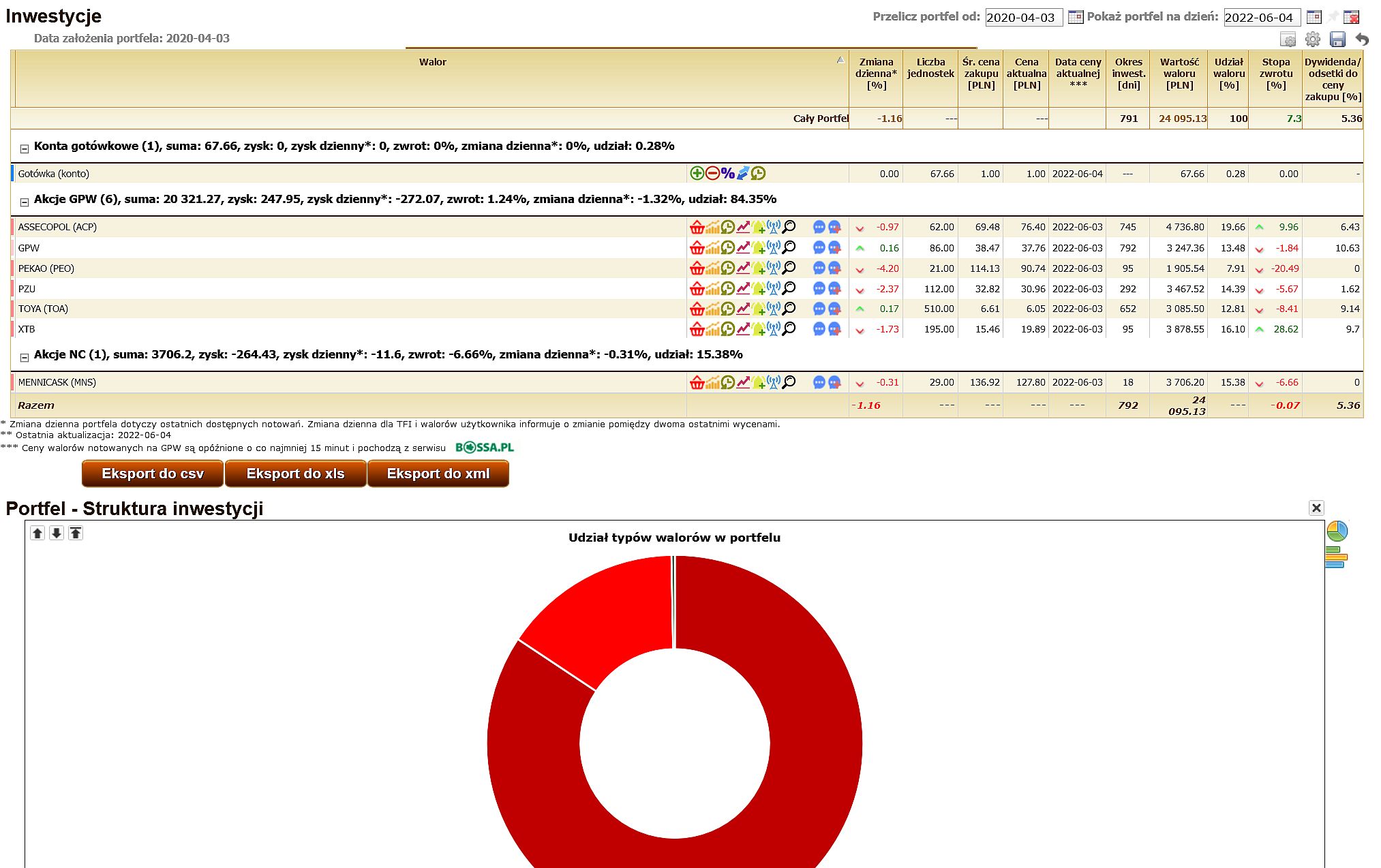1381x868 pixels.
Task: Open orange bar chart icon for GPW
Action: [x=712, y=247]
